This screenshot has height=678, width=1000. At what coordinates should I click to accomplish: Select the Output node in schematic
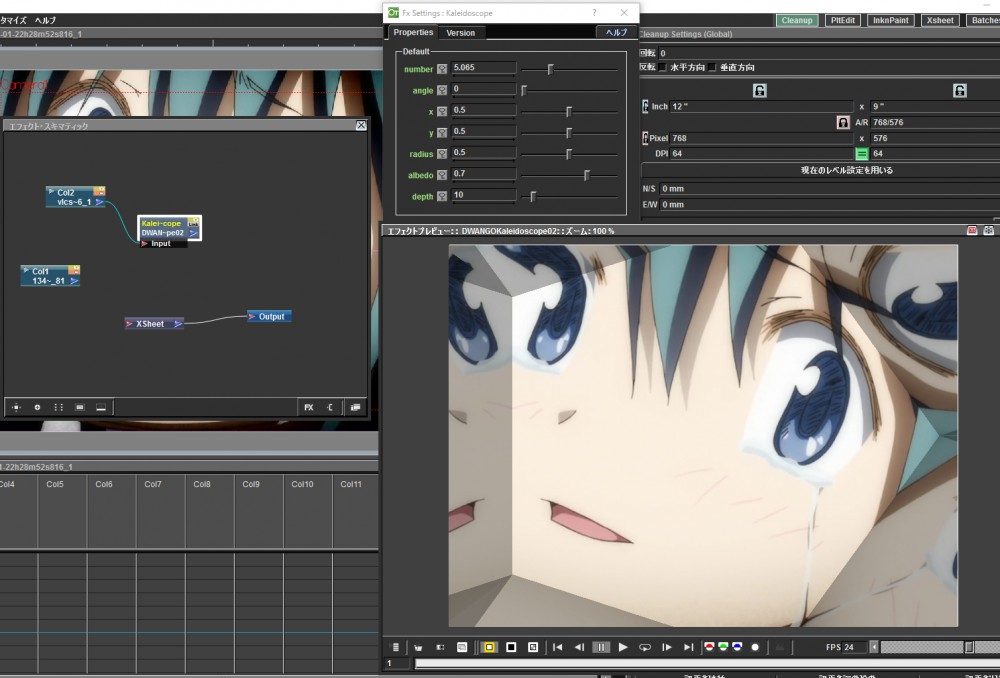click(270, 316)
